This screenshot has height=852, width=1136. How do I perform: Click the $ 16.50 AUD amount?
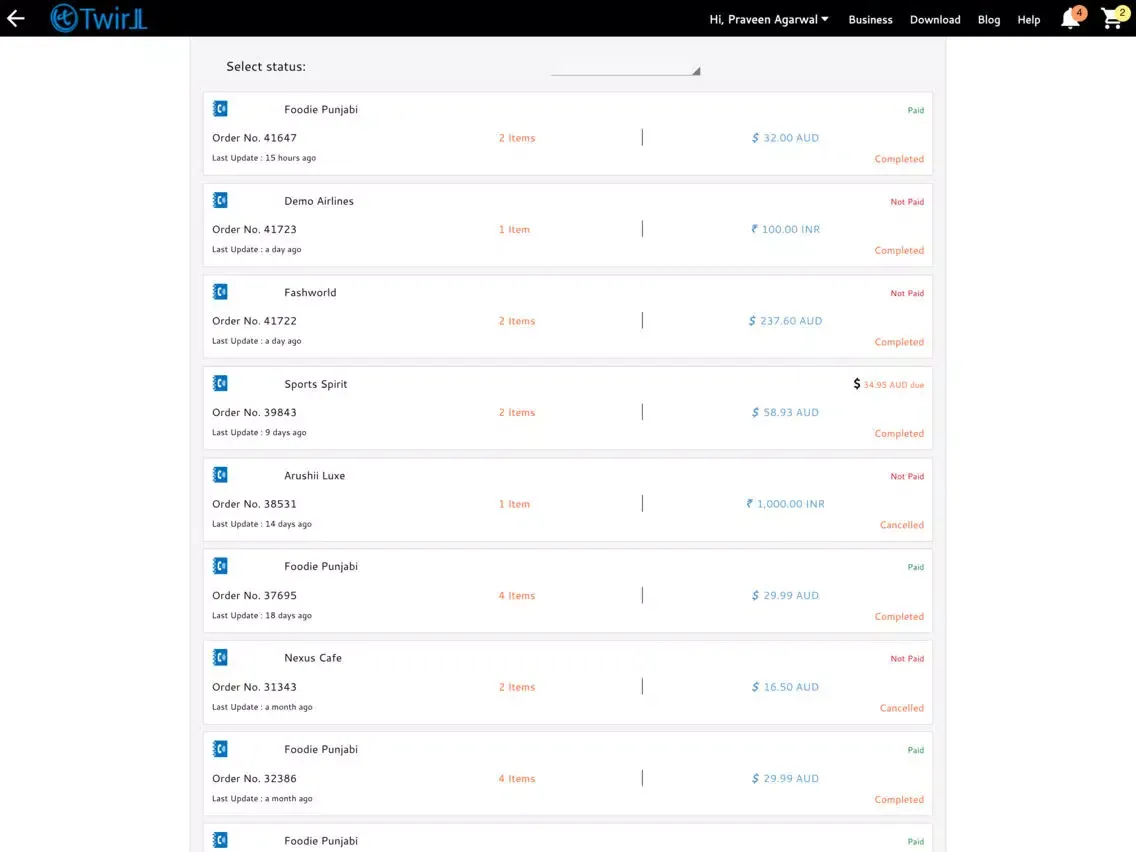click(785, 687)
